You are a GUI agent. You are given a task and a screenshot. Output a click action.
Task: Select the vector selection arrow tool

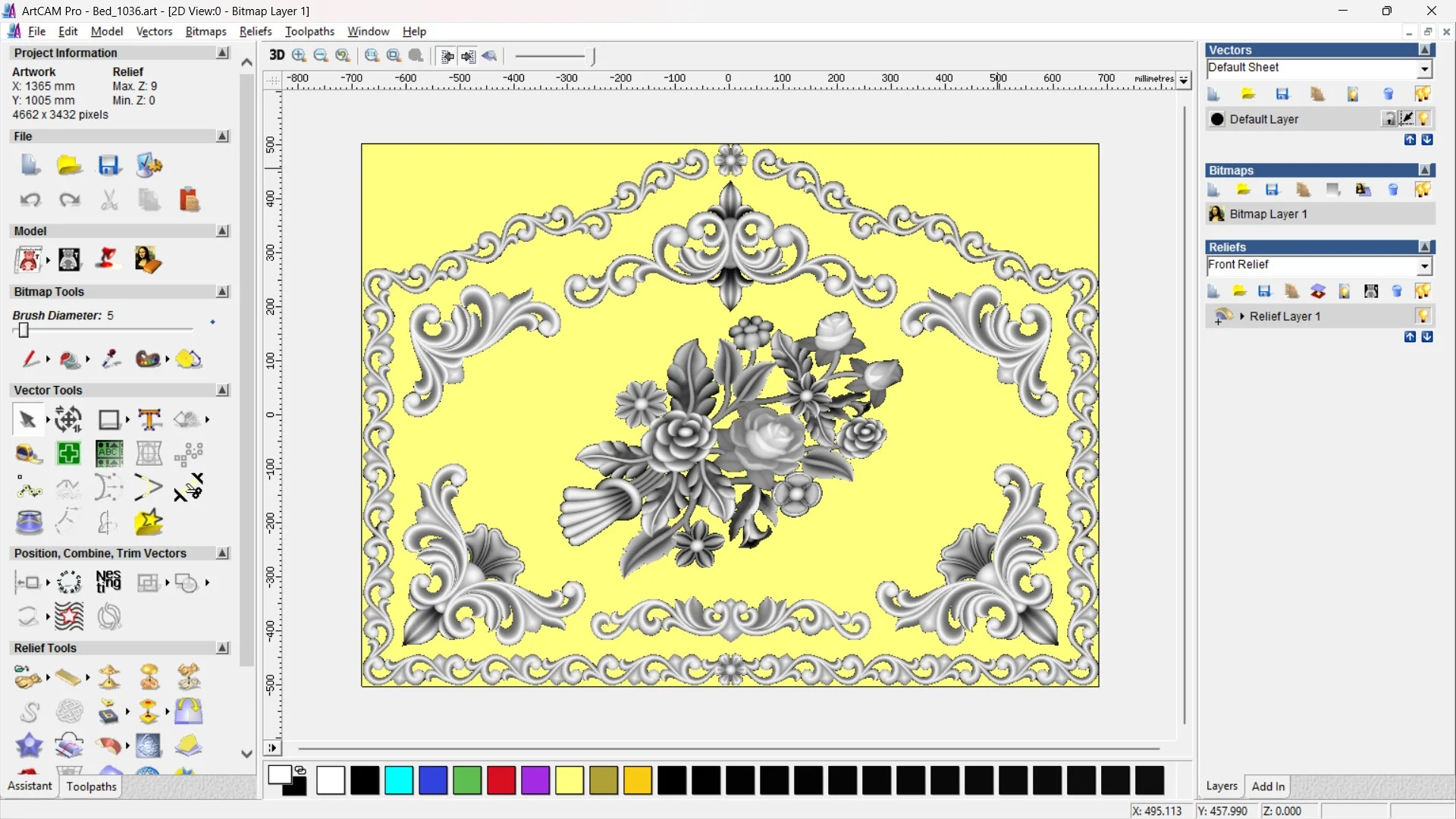point(28,419)
